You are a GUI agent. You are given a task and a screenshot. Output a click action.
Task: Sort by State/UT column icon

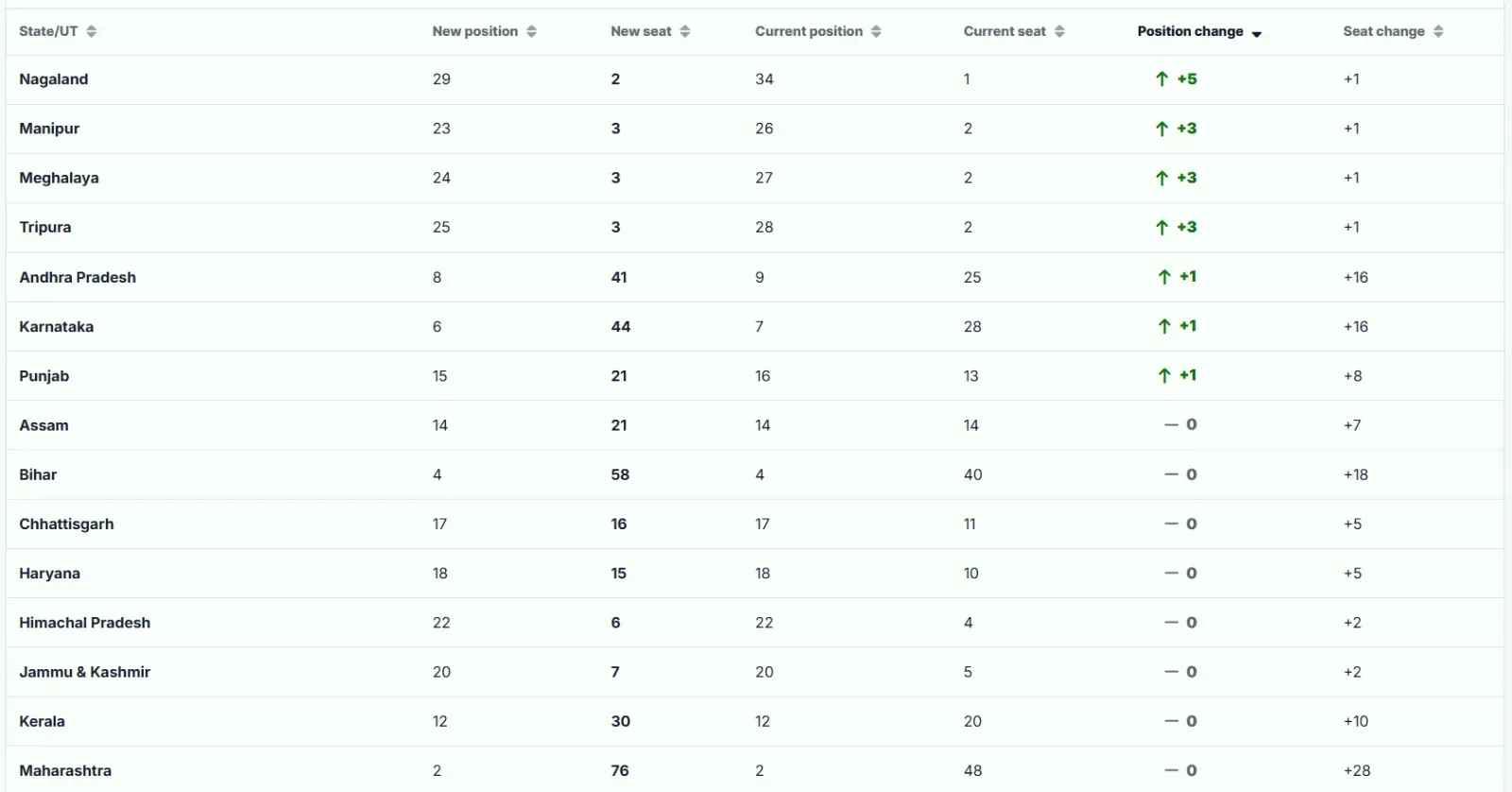[92, 31]
